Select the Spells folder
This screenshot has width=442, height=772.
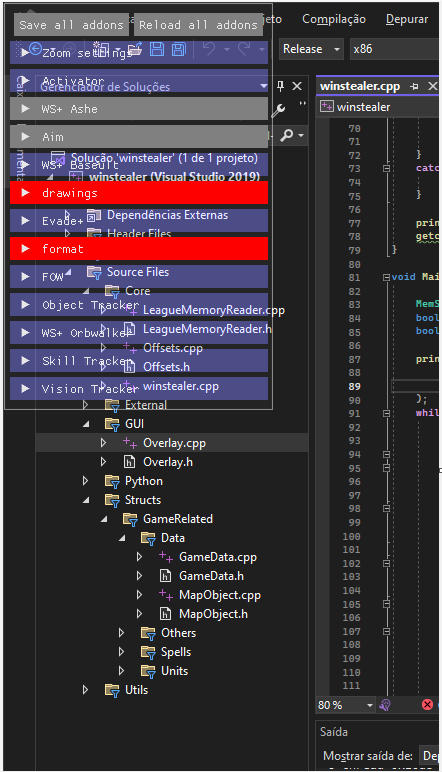(x=176, y=652)
